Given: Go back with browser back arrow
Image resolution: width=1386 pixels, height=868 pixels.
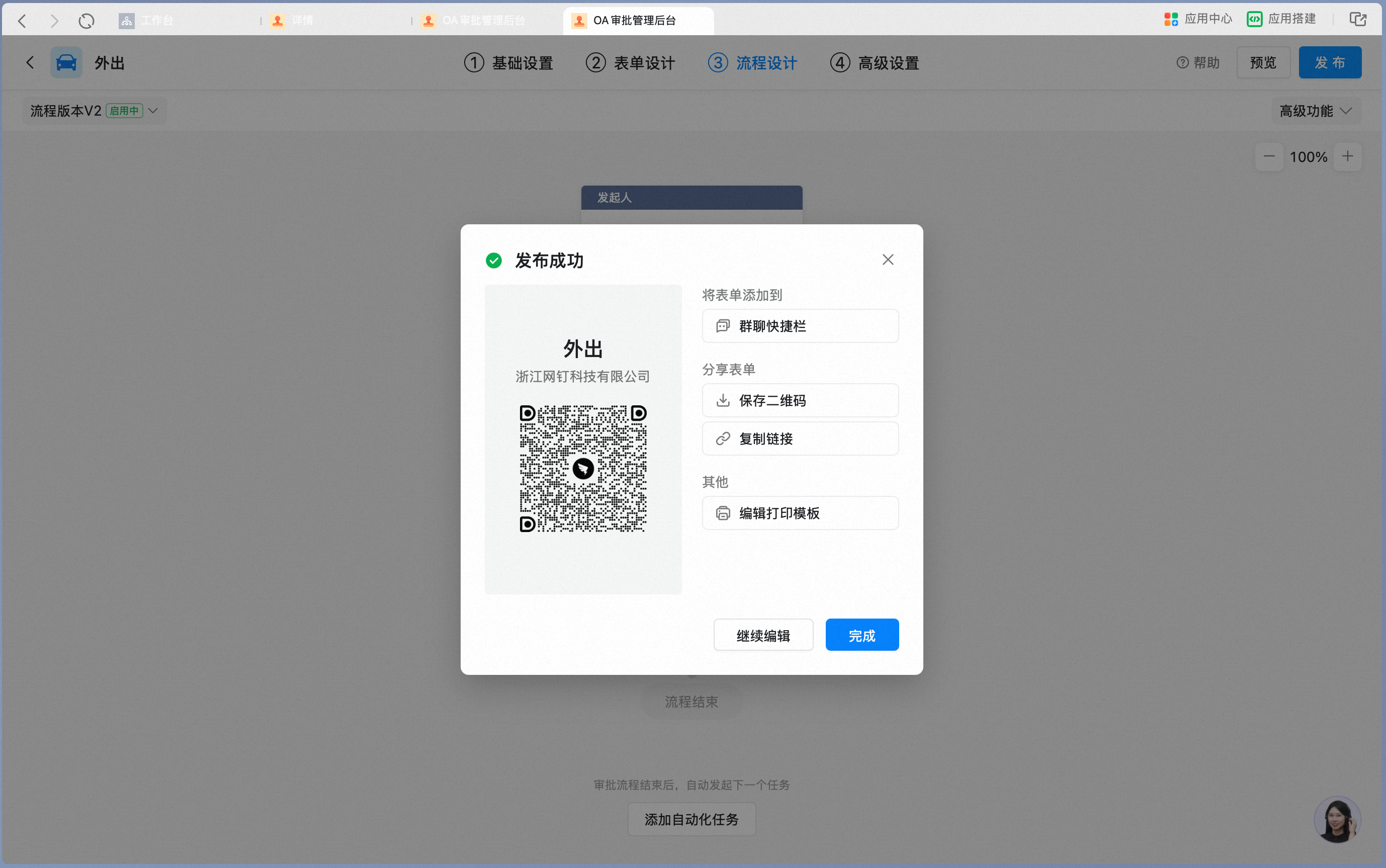Looking at the screenshot, I should click(23, 21).
